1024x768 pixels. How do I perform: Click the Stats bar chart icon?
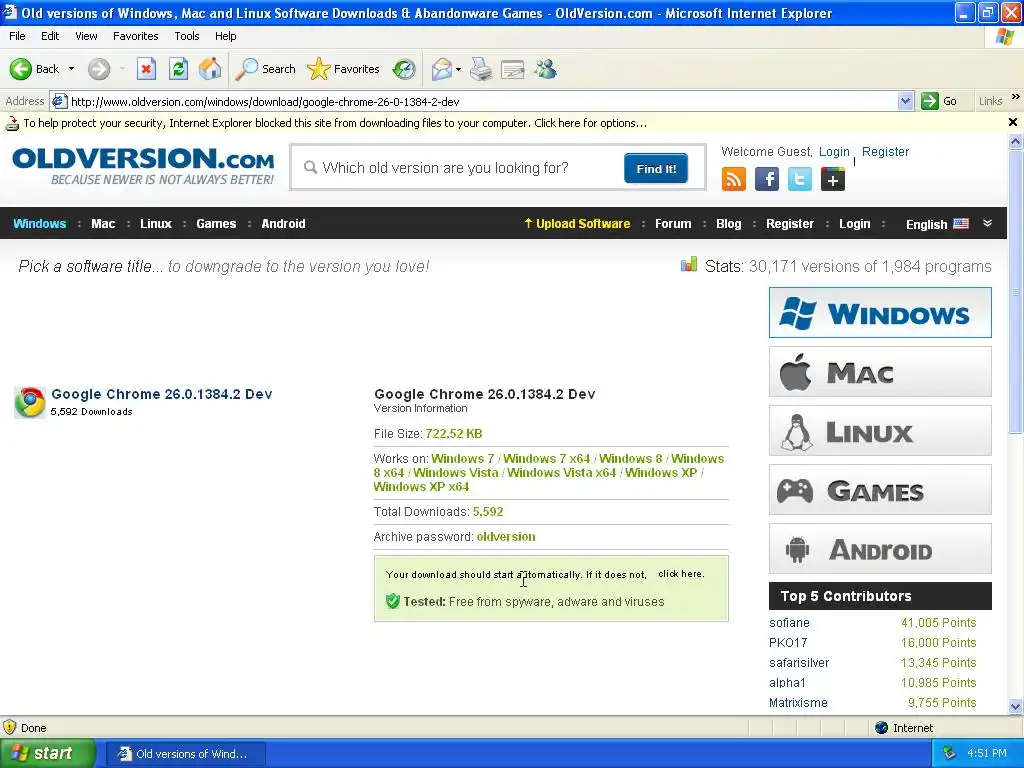[x=688, y=264]
